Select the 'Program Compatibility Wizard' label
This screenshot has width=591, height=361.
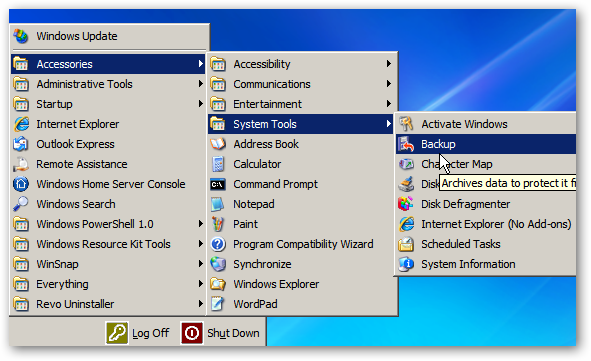[x=303, y=244]
